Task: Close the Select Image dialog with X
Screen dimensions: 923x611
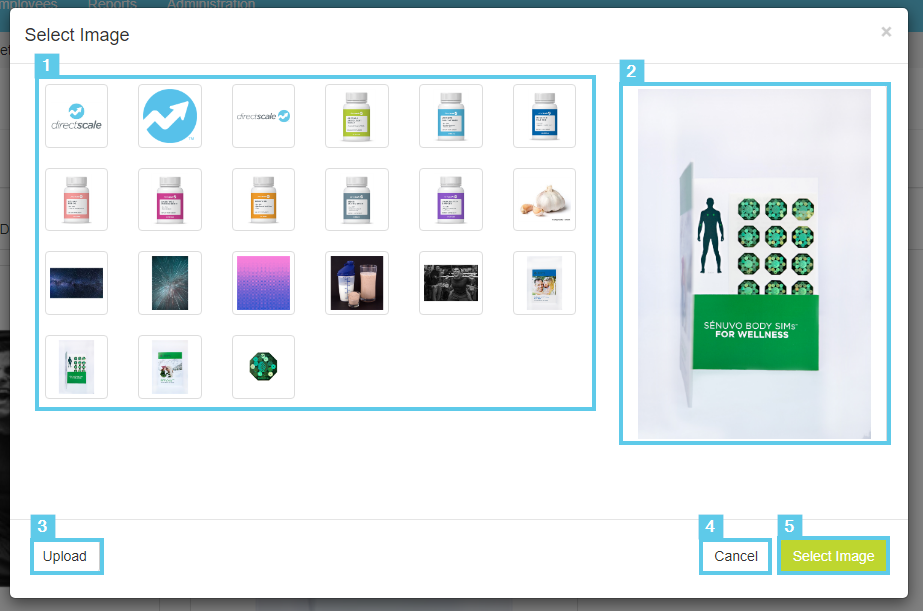Action: pos(886,32)
